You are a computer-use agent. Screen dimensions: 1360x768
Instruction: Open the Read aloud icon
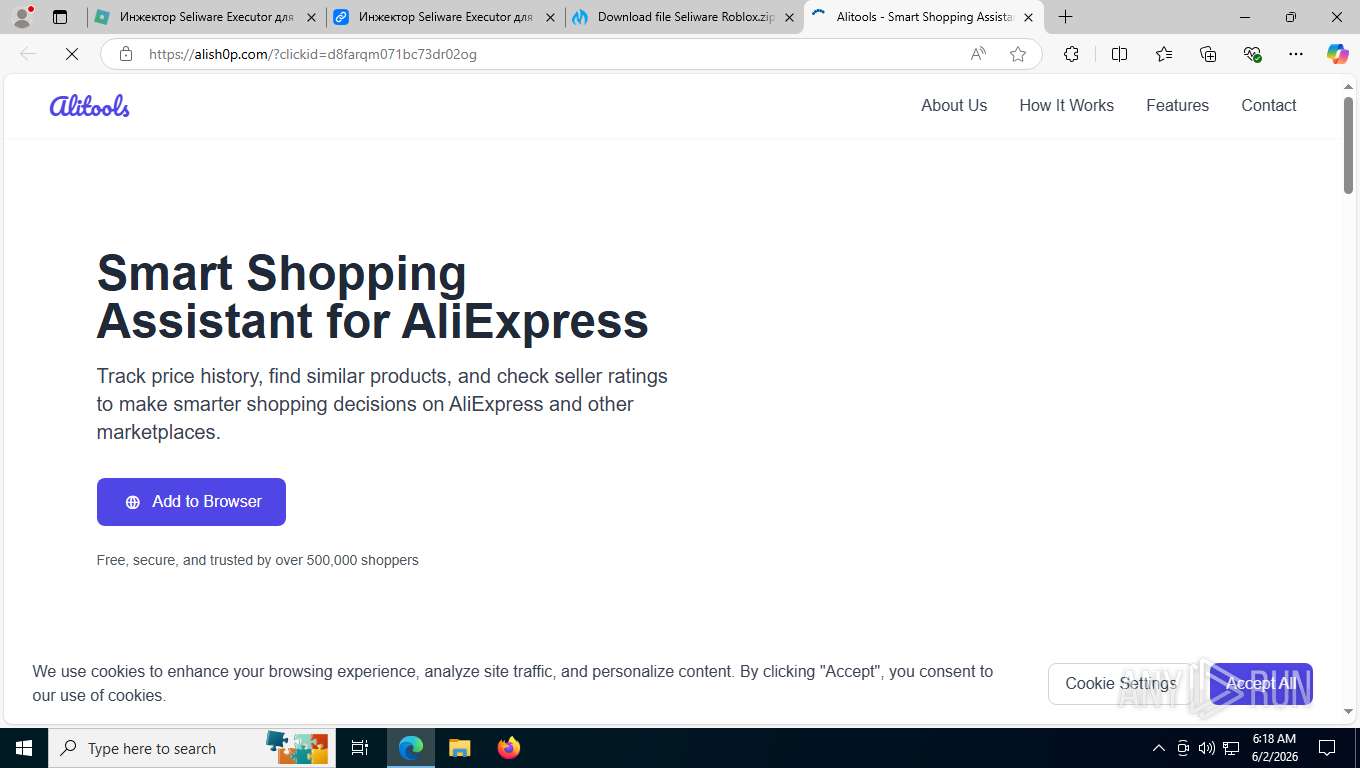click(x=978, y=54)
